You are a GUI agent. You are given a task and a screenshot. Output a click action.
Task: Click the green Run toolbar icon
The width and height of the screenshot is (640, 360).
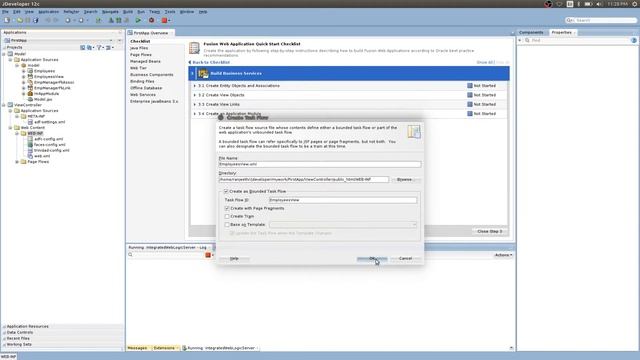[x=138, y=20]
